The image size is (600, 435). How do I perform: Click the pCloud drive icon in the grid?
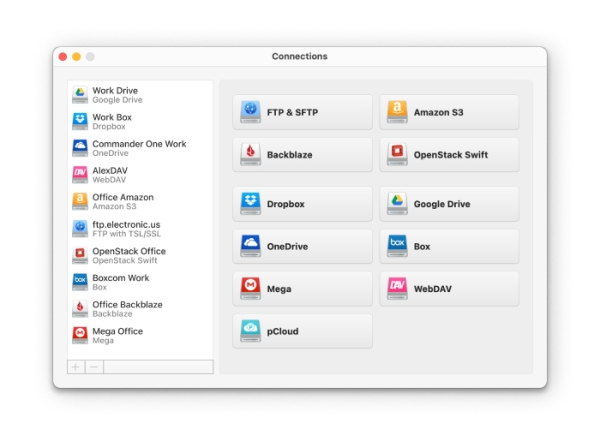pyautogui.click(x=251, y=331)
